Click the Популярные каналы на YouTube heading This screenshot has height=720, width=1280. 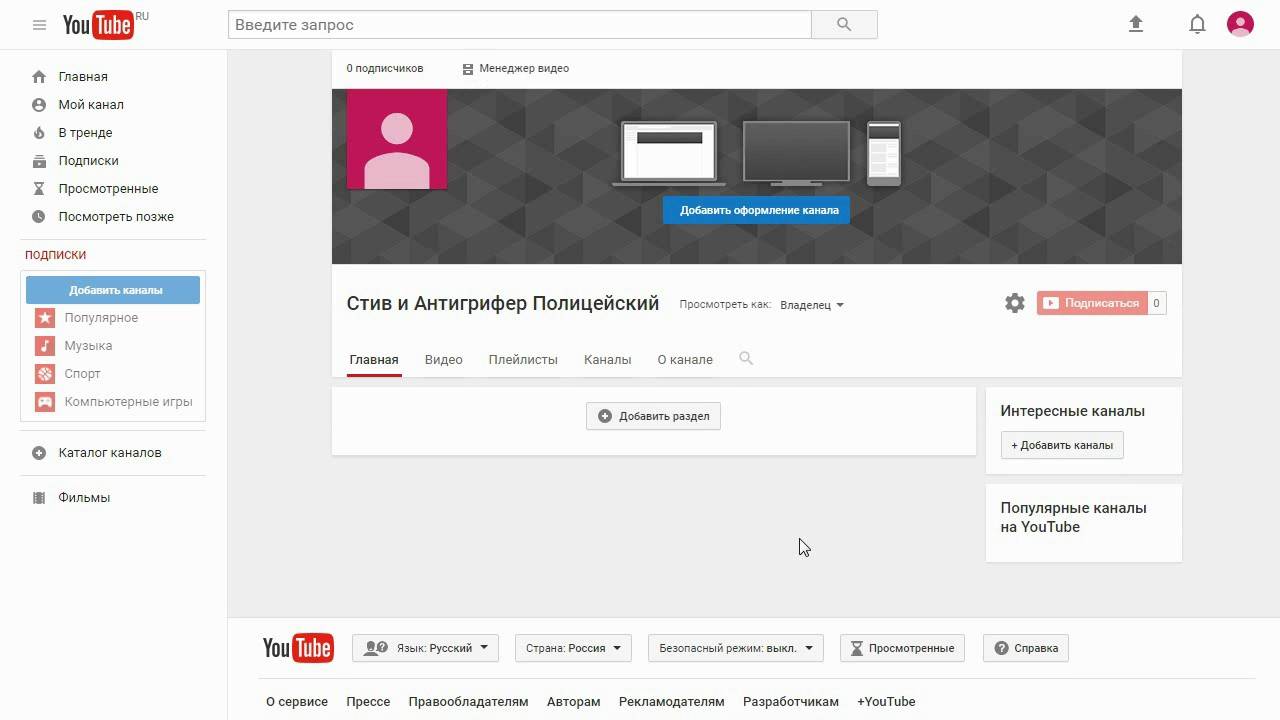click(x=1073, y=518)
